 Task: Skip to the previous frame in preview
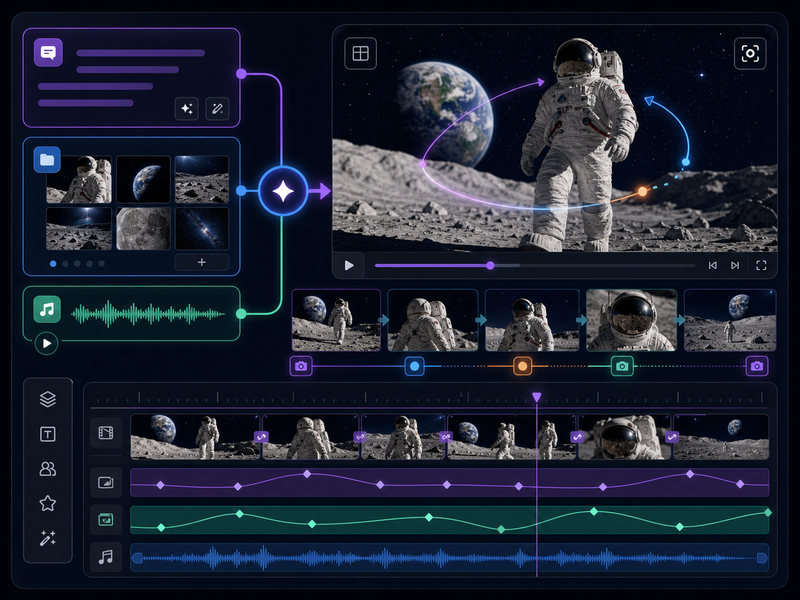coord(713,265)
